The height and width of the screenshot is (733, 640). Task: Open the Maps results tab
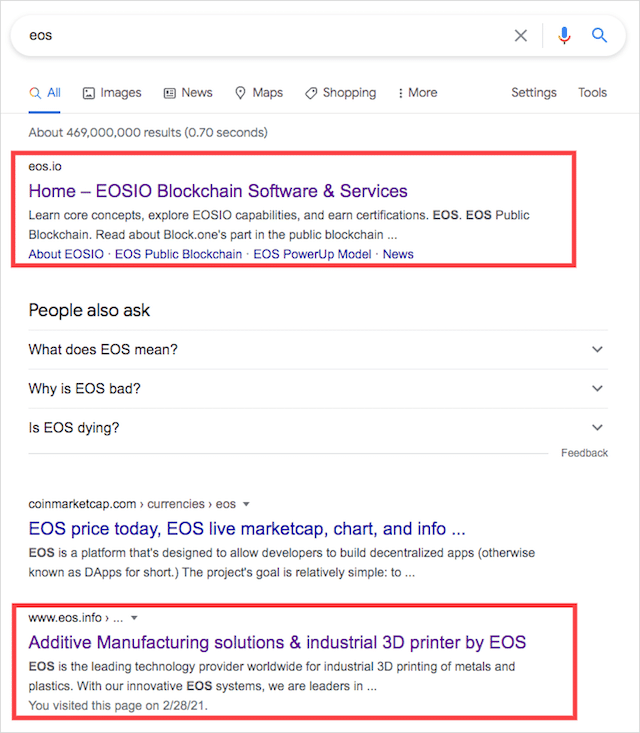click(x=258, y=93)
